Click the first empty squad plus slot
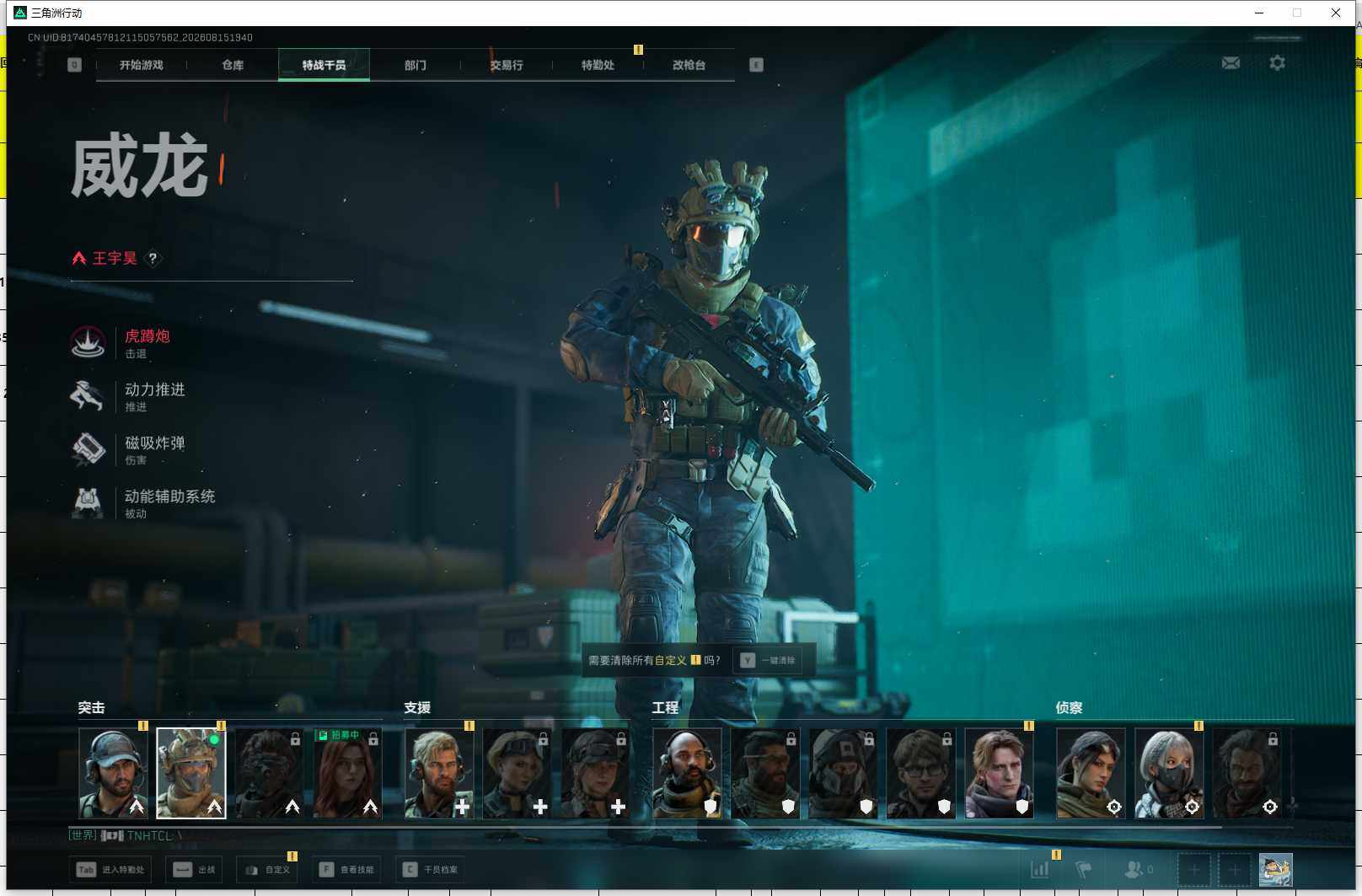The width and height of the screenshot is (1362, 896). point(1194,870)
